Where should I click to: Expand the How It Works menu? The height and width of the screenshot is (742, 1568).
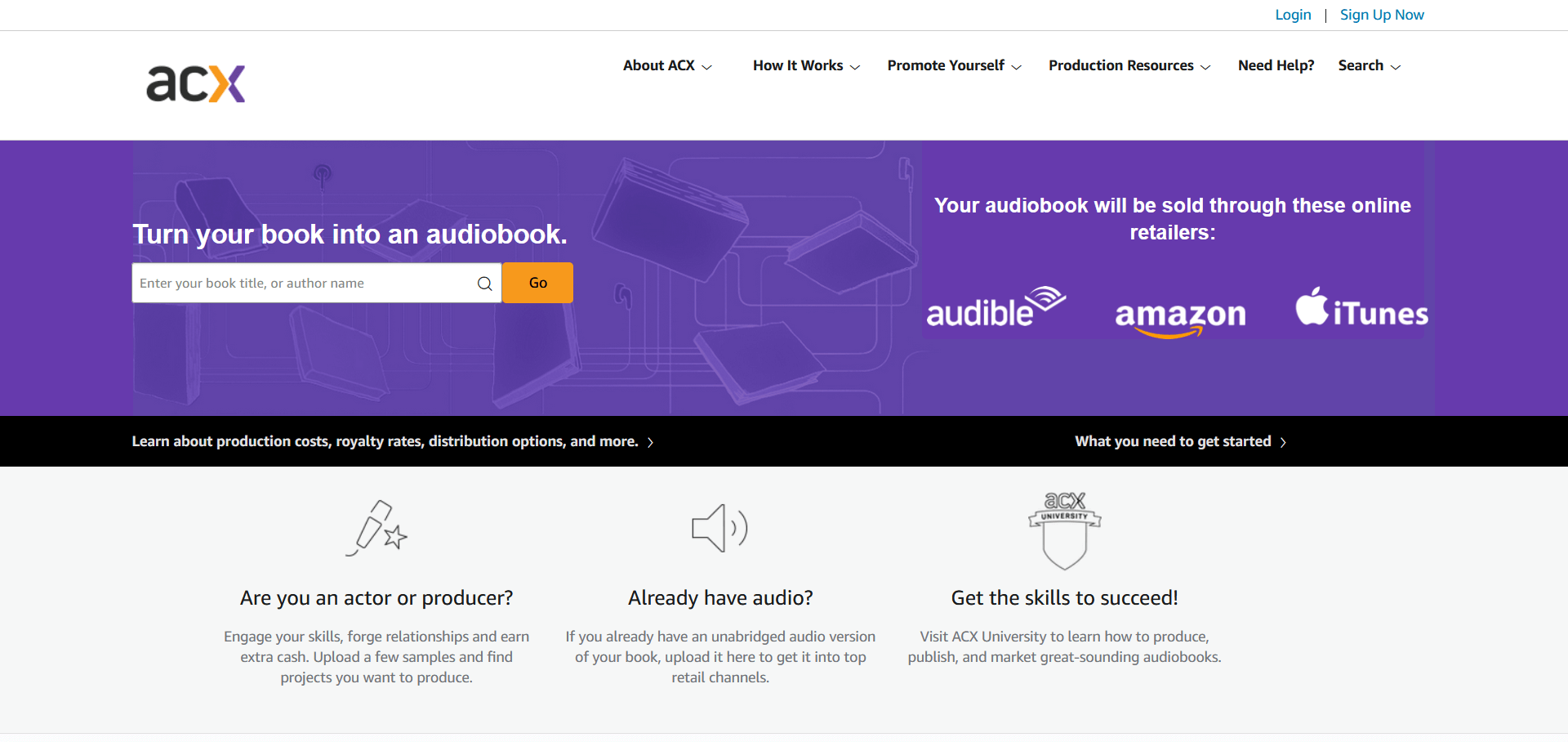tap(806, 65)
